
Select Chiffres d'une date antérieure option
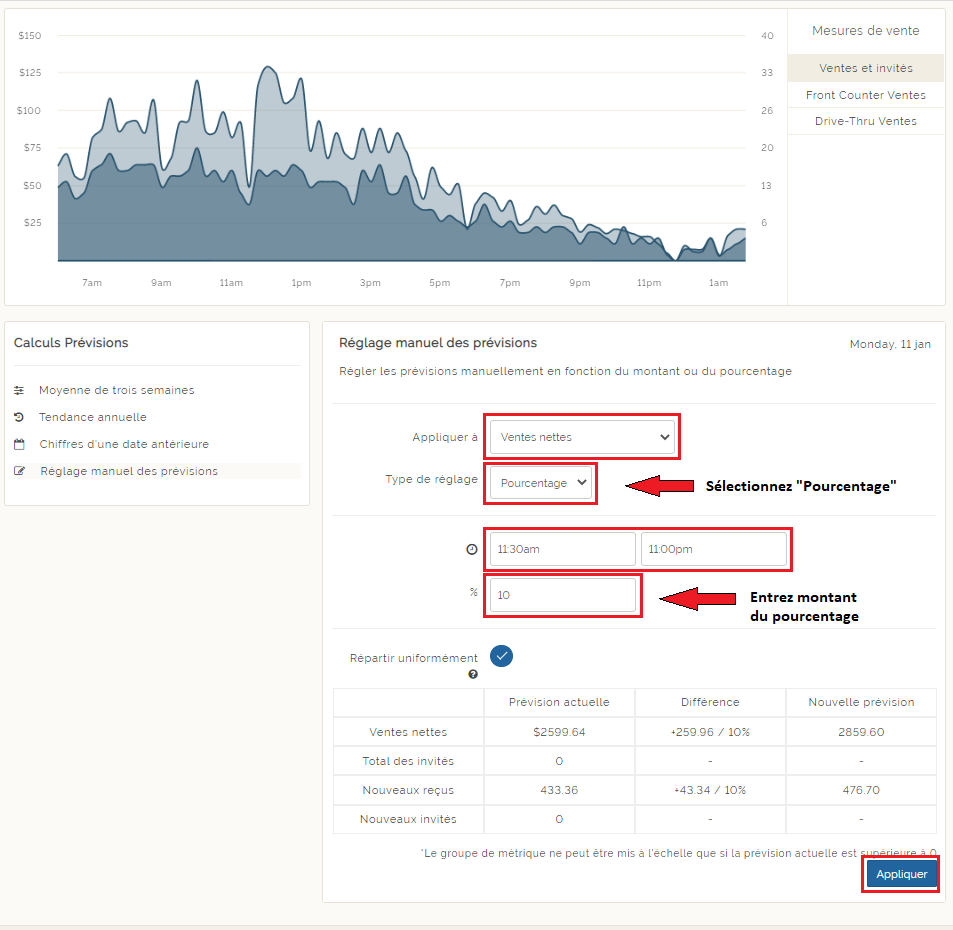click(x=124, y=444)
